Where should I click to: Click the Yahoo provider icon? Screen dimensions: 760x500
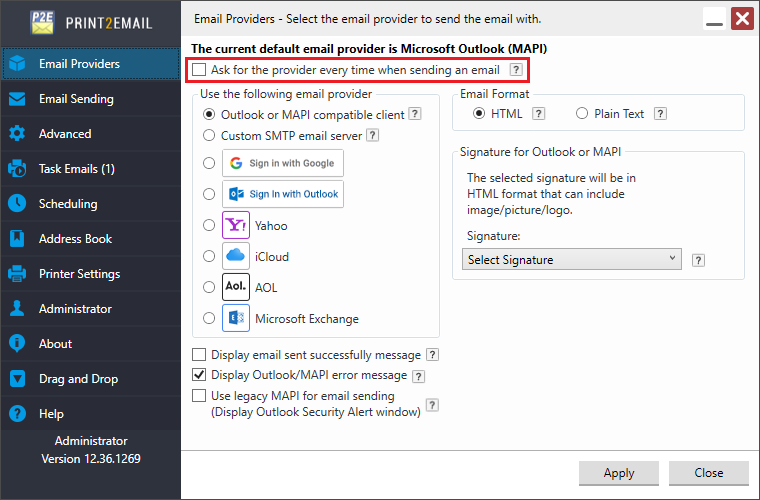[x=236, y=225]
